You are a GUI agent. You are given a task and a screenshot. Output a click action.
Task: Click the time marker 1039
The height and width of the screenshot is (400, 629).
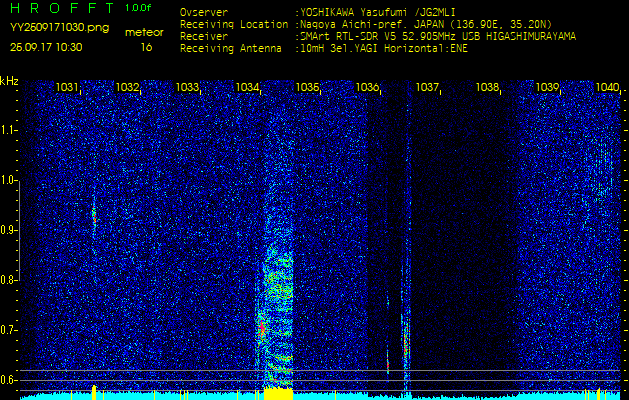(547, 87)
